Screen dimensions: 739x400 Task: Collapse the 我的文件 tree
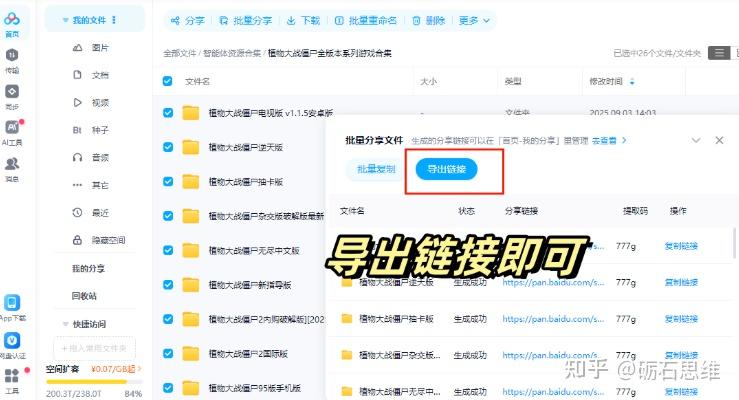[66, 20]
